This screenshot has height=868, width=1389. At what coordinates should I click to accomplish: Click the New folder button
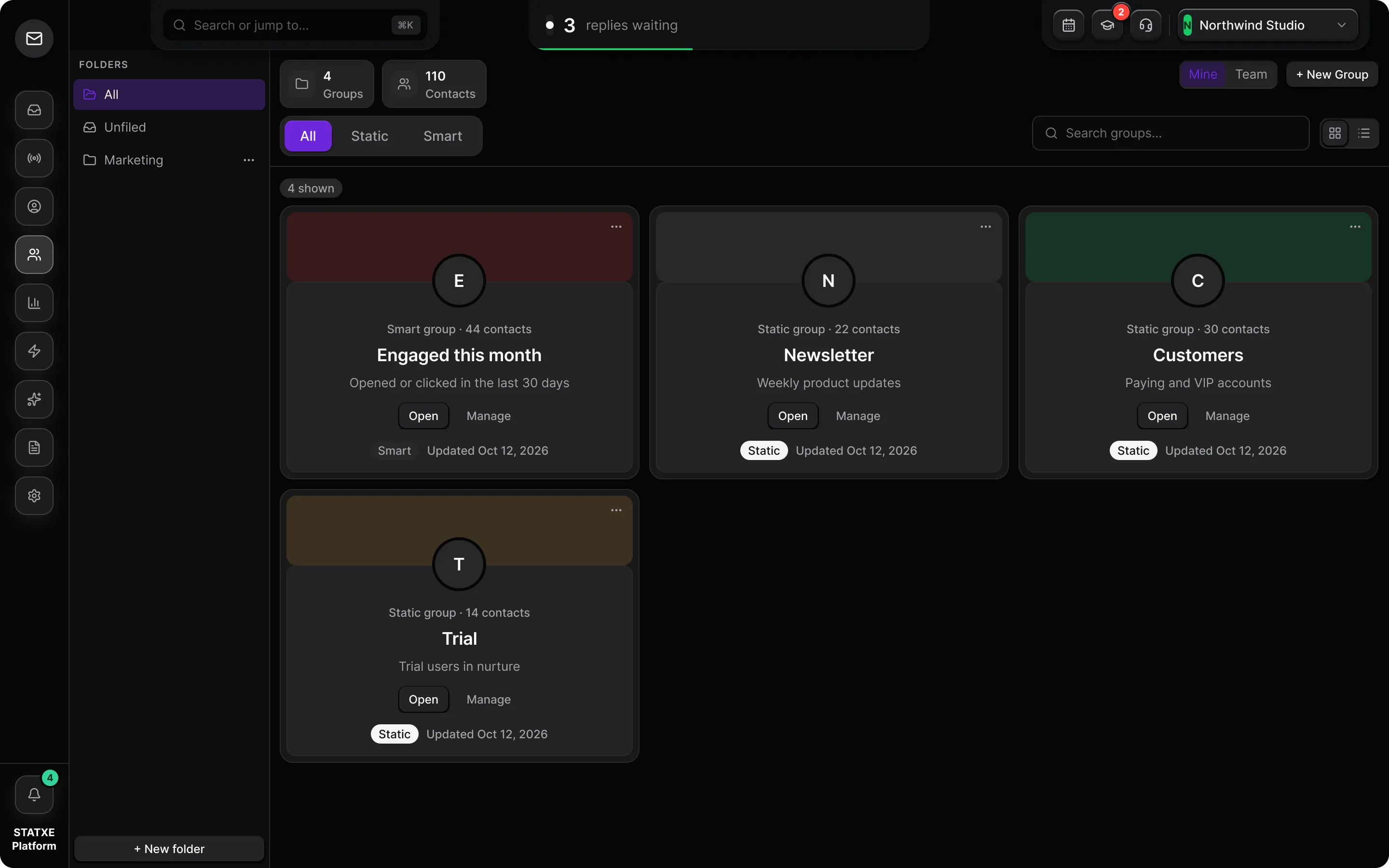pyautogui.click(x=169, y=849)
